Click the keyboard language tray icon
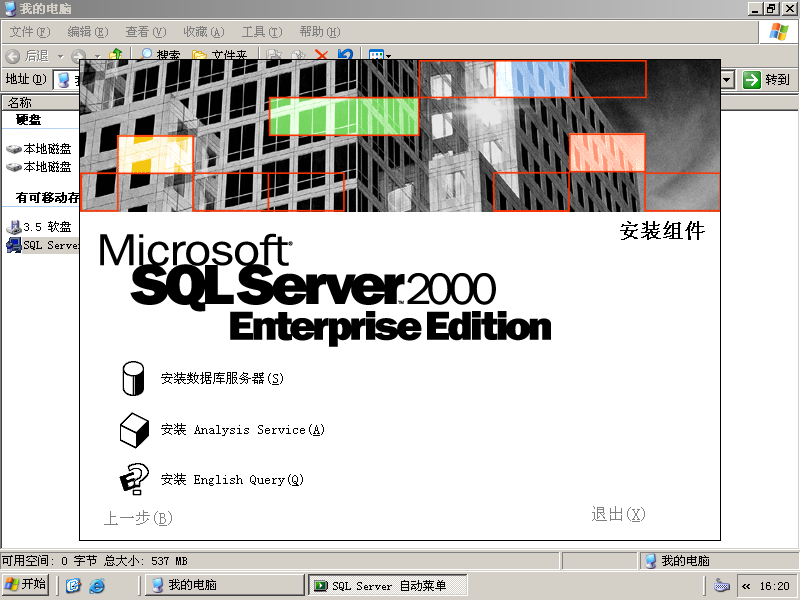 [x=721, y=586]
